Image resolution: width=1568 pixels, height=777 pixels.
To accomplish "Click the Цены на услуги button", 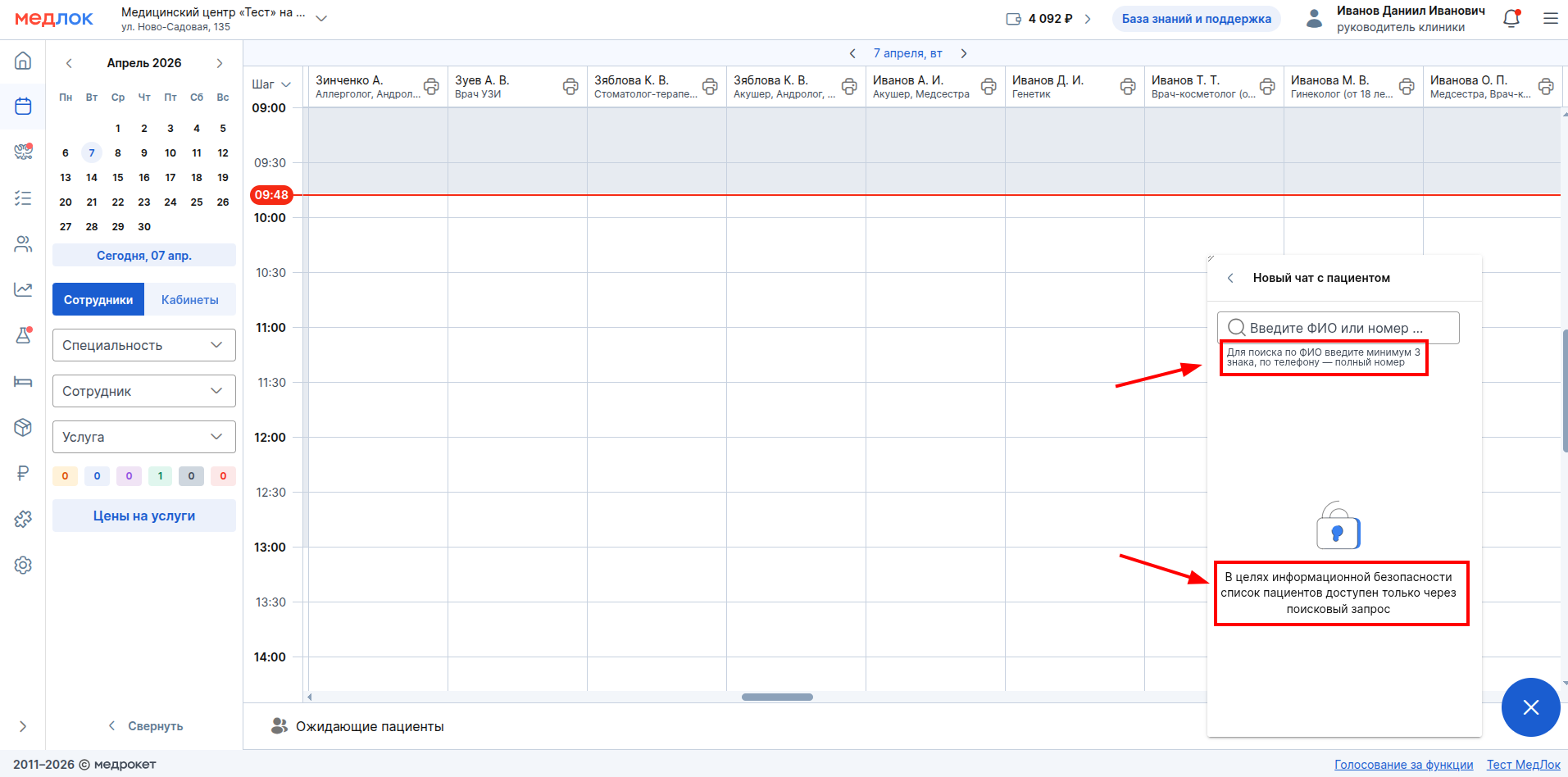I will pyautogui.click(x=144, y=516).
